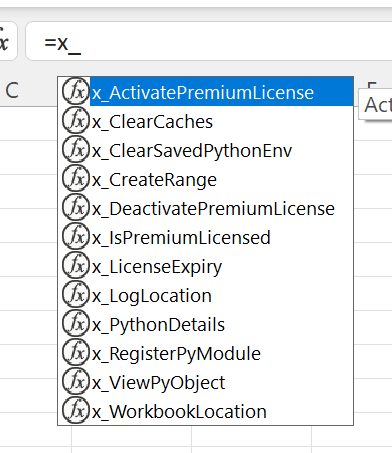Click the fx icon beside x_ClearSavedPythonEnv
Screen dimensions: 392x453
76,150
